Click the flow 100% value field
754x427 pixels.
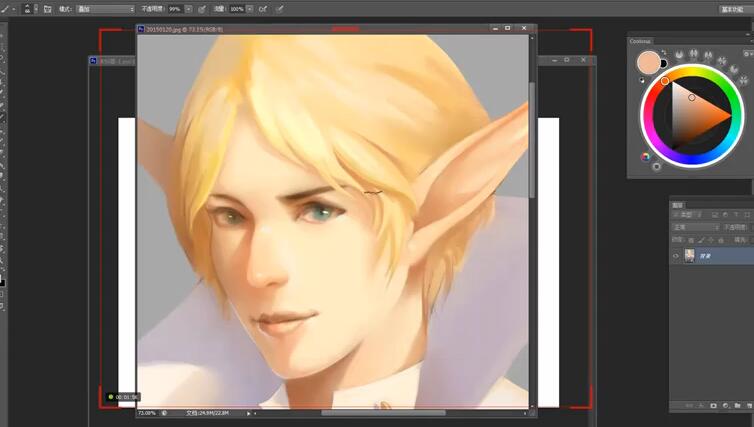[x=237, y=9]
